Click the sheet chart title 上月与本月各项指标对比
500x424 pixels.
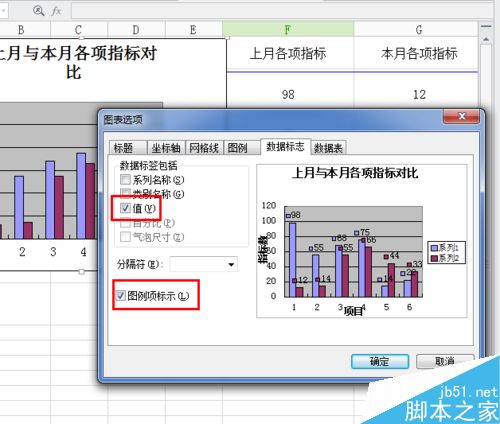point(77,62)
